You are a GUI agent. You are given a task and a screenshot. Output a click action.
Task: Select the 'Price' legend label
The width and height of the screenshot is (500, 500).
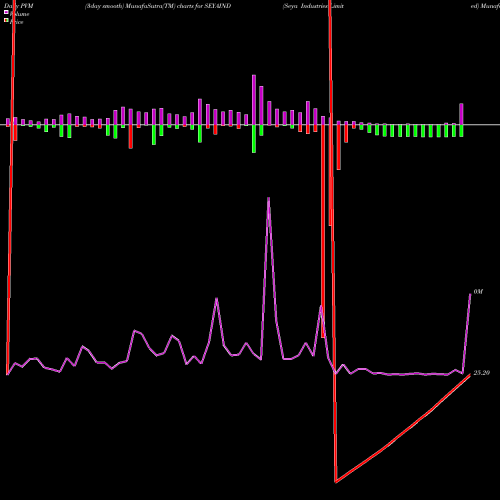pos(16,22)
